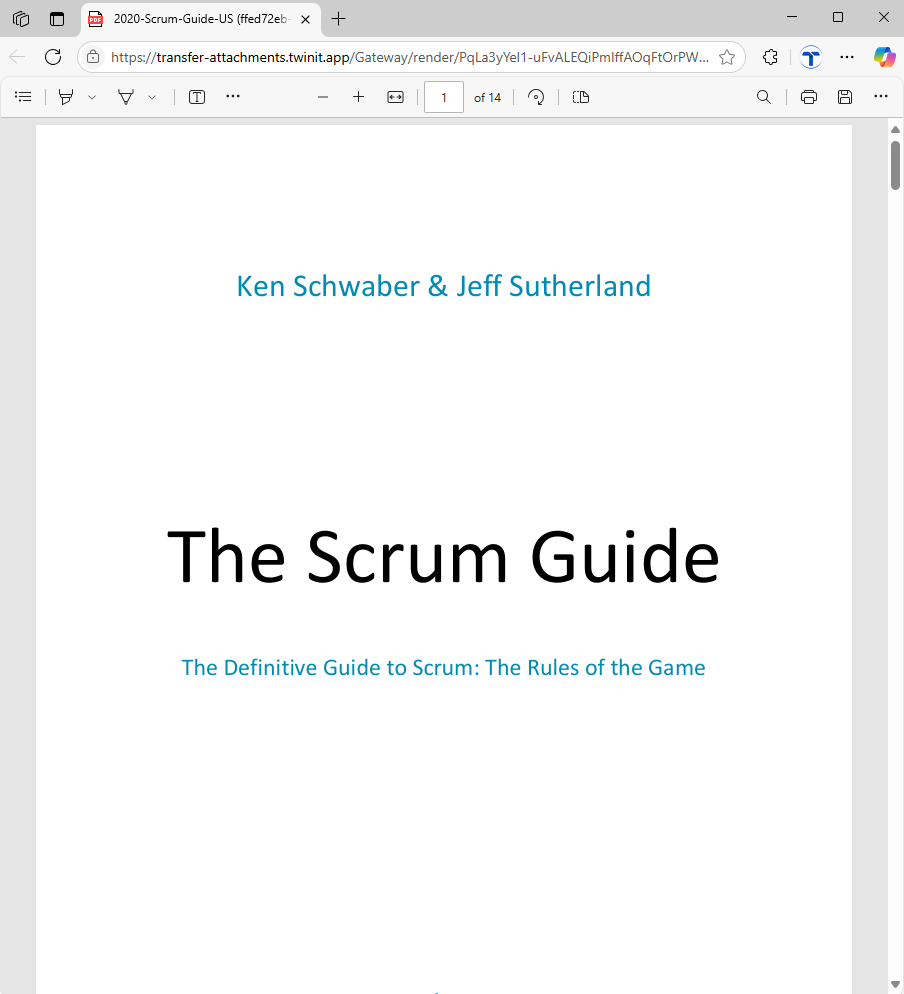
Task: Click 'The Definitive Guide to Scrum' subtitle
Action: 443,668
